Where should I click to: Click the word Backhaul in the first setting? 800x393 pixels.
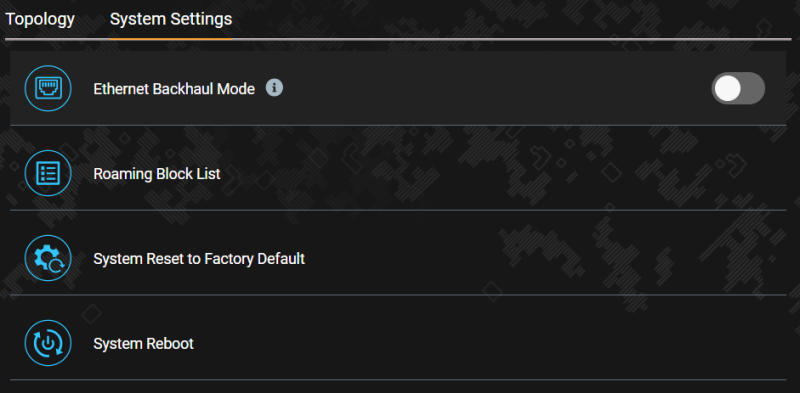pyautogui.click(x=183, y=89)
